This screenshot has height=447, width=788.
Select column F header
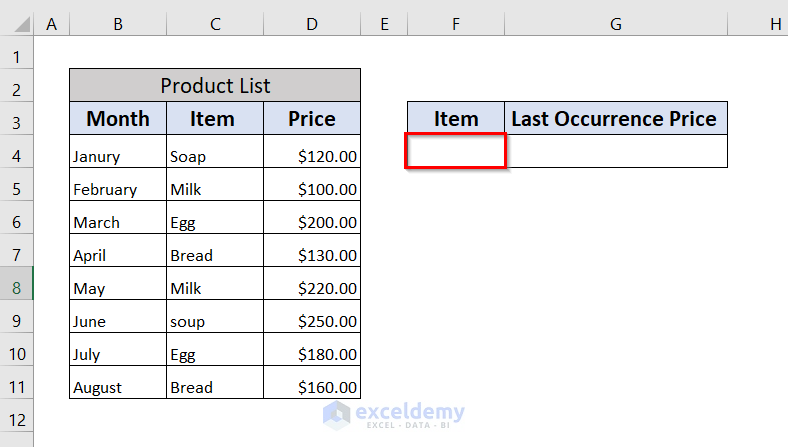pos(456,24)
